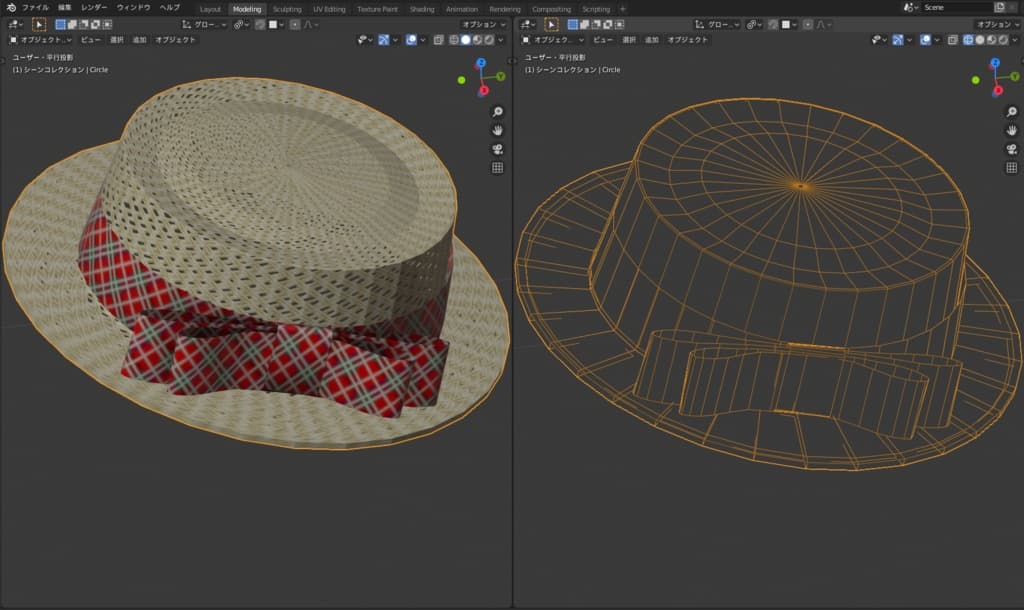The width and height of the screenshot is (1024, 610).
Task: Click the zoom magnifier icon in left viewport
Action: [497, 112]
